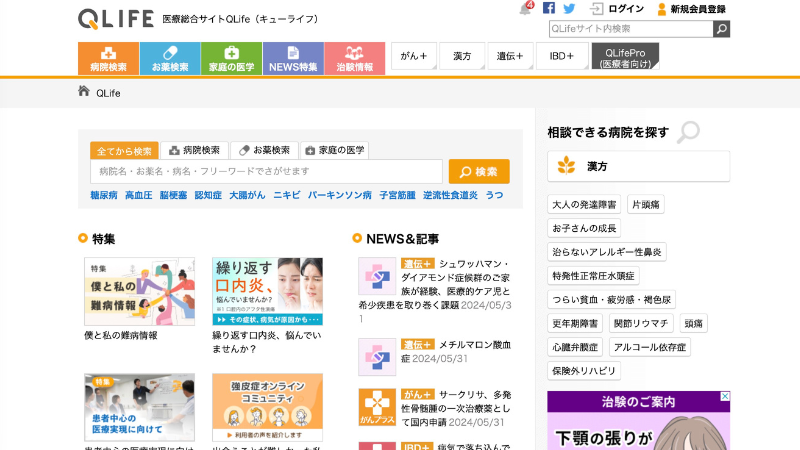
Task: Select the 病院検索 search tab
Action: click(x=194, y=151)
